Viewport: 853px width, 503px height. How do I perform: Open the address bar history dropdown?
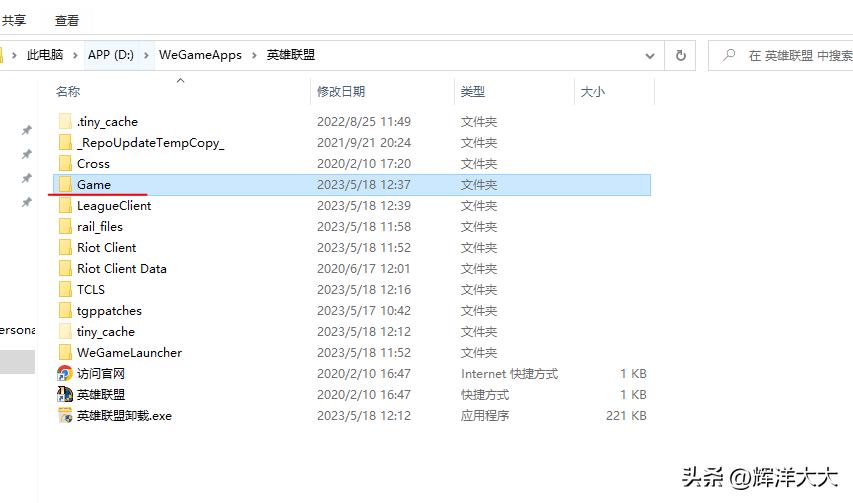[x=650, y=55]
